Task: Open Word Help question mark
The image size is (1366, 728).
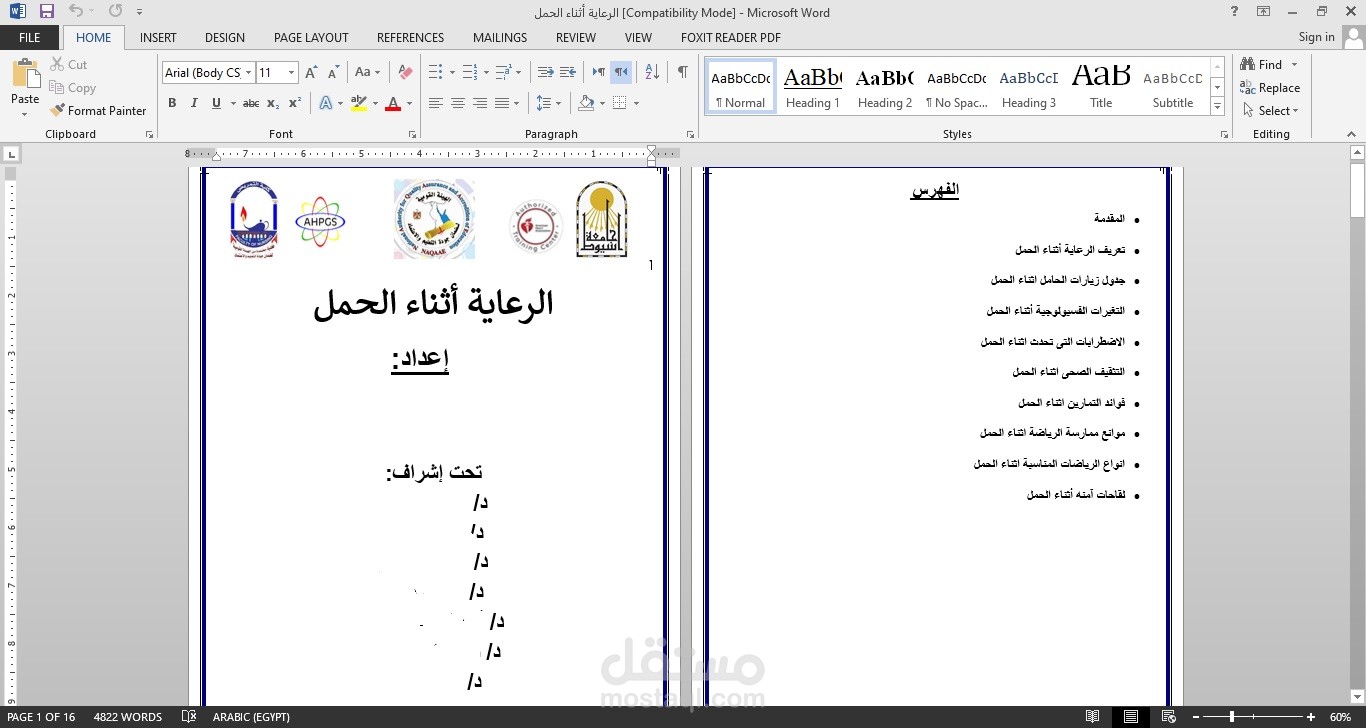Action: tap(1235, 12)
